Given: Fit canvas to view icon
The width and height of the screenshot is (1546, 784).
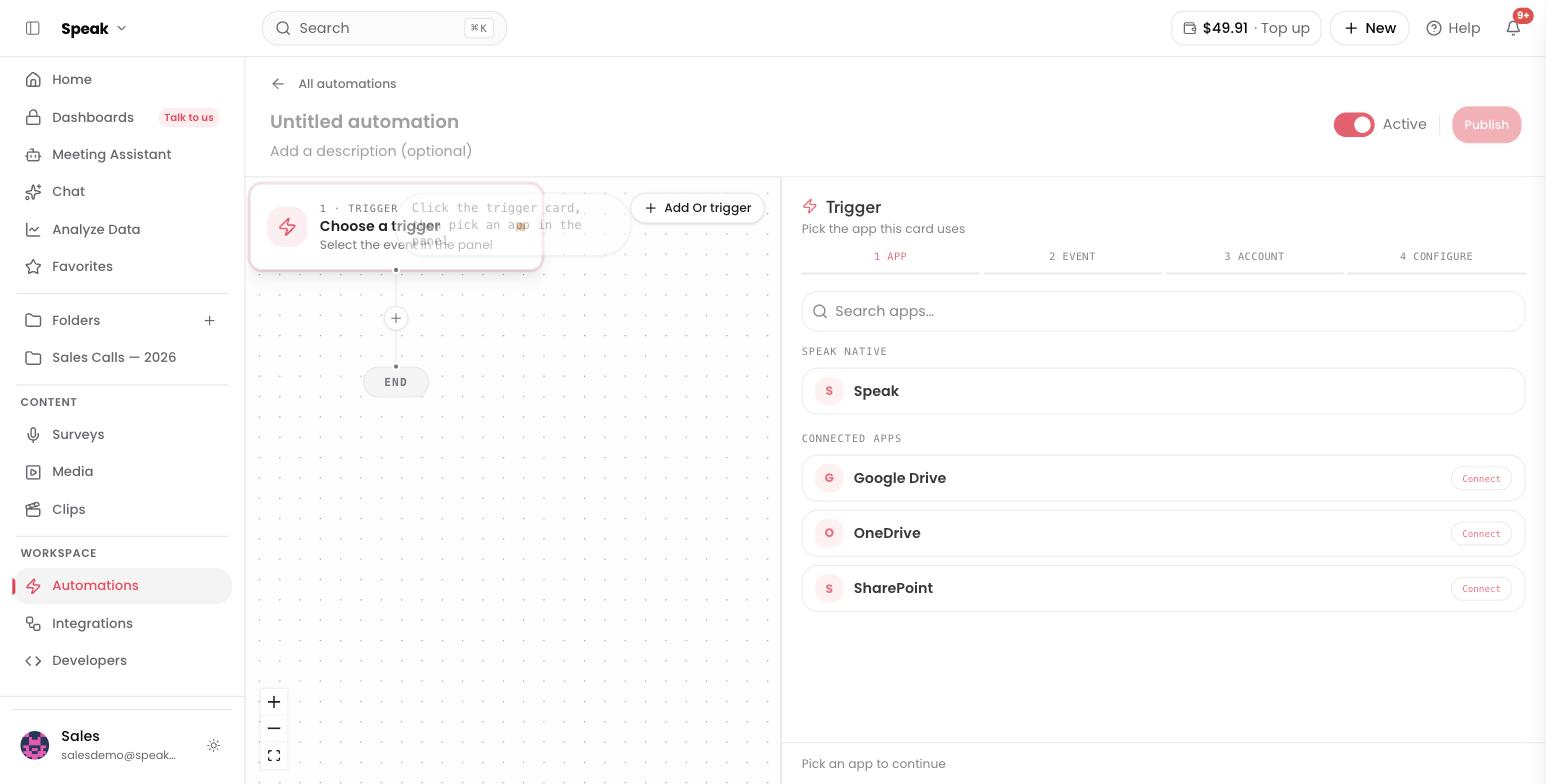Looking at the screenshot, I should coord(274,756).
